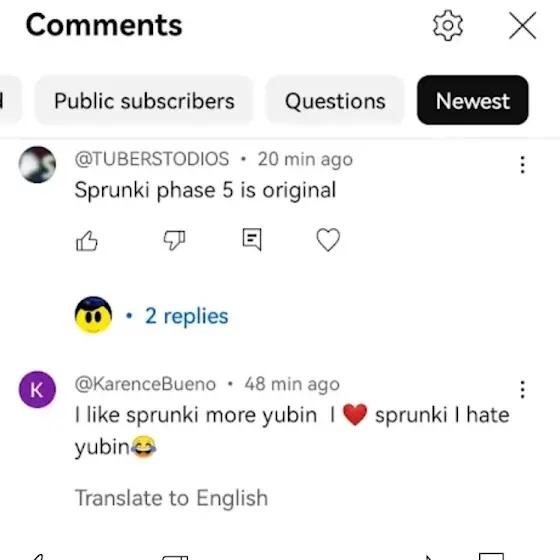Viewport: 560px width, 560px height.
Task: Open comment settings gear icon
Action: [448, 25]
